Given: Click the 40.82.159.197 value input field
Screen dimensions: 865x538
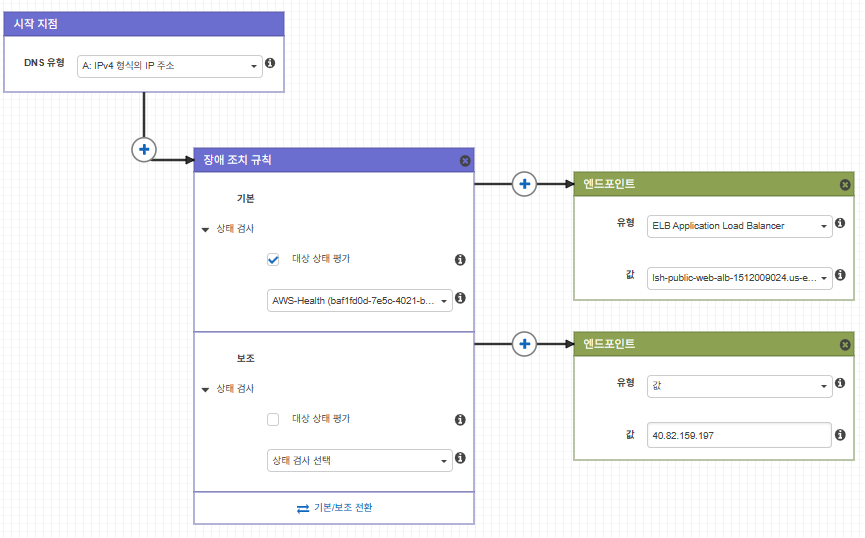Looking at the screenshot, I should coord(739,436).
